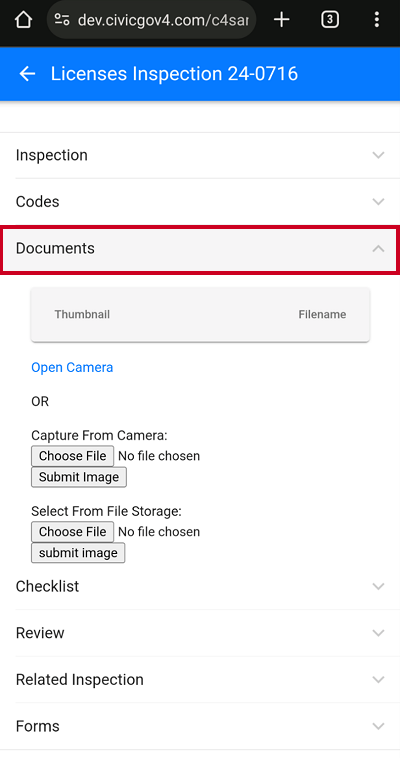
Task: Open the Related Inspection section
Action: click(x=200, y=680)
